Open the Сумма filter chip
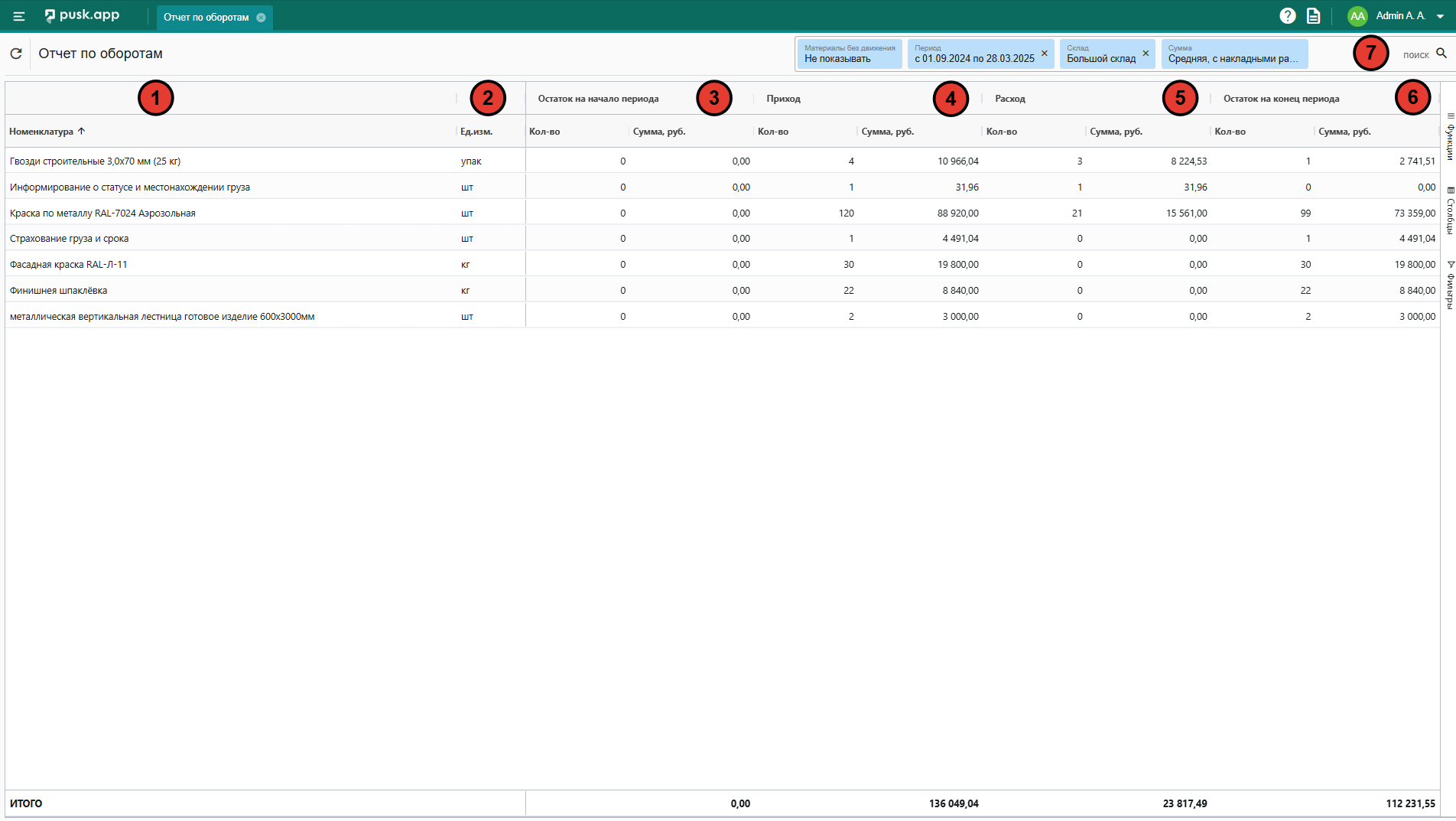The image size is (1456, 821). [1234, 54]
